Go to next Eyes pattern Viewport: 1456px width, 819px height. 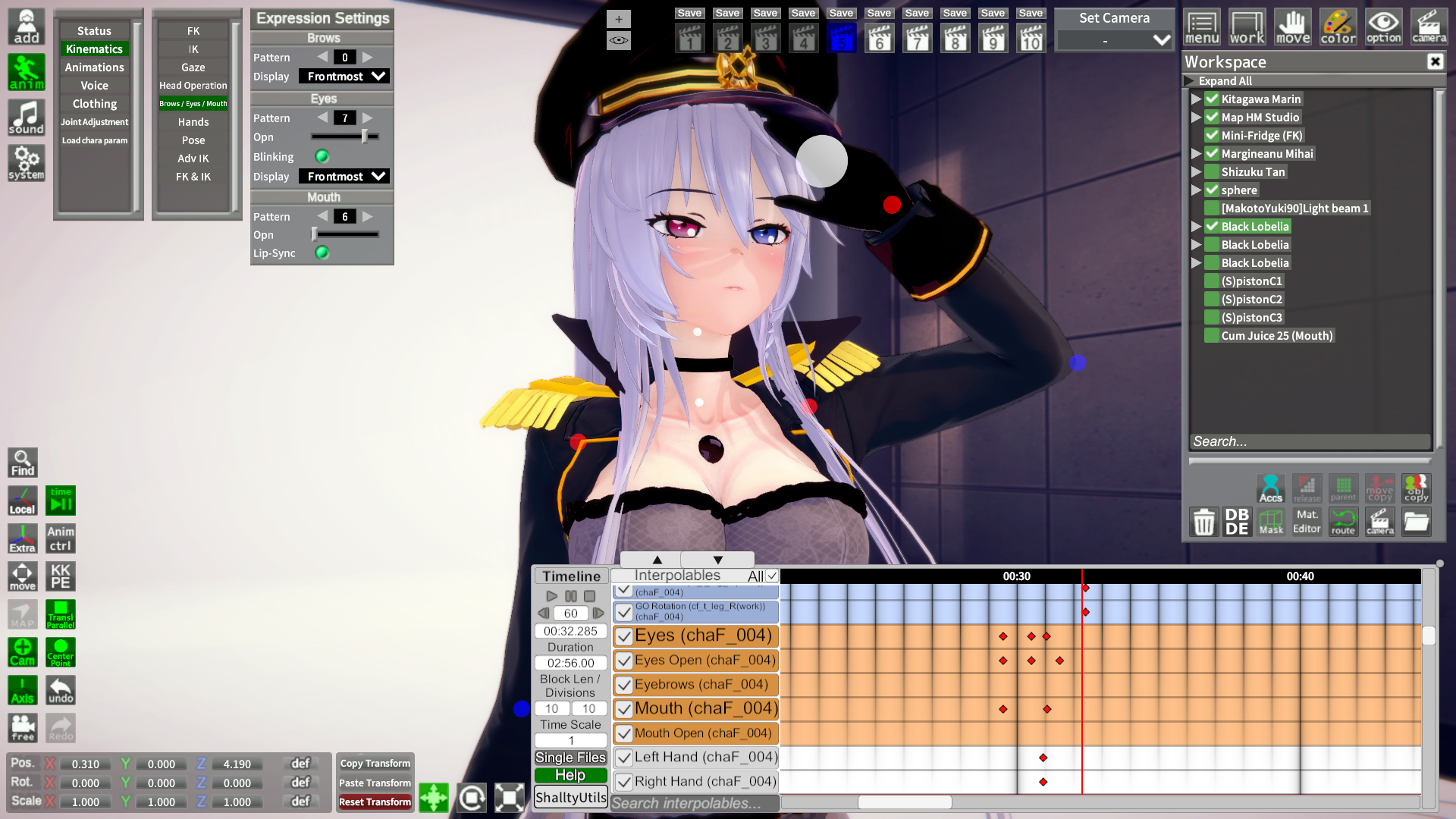pos(368,118)
